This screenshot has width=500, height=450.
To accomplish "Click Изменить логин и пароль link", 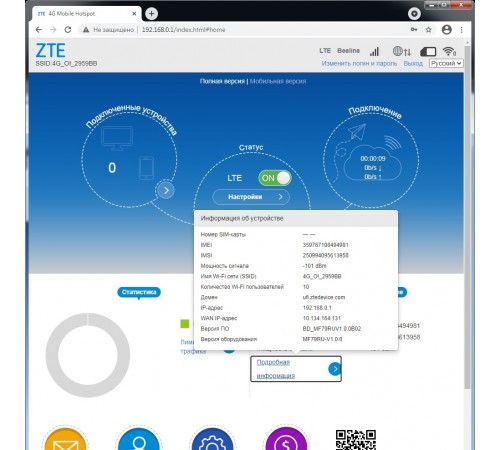I will [359, 63].
